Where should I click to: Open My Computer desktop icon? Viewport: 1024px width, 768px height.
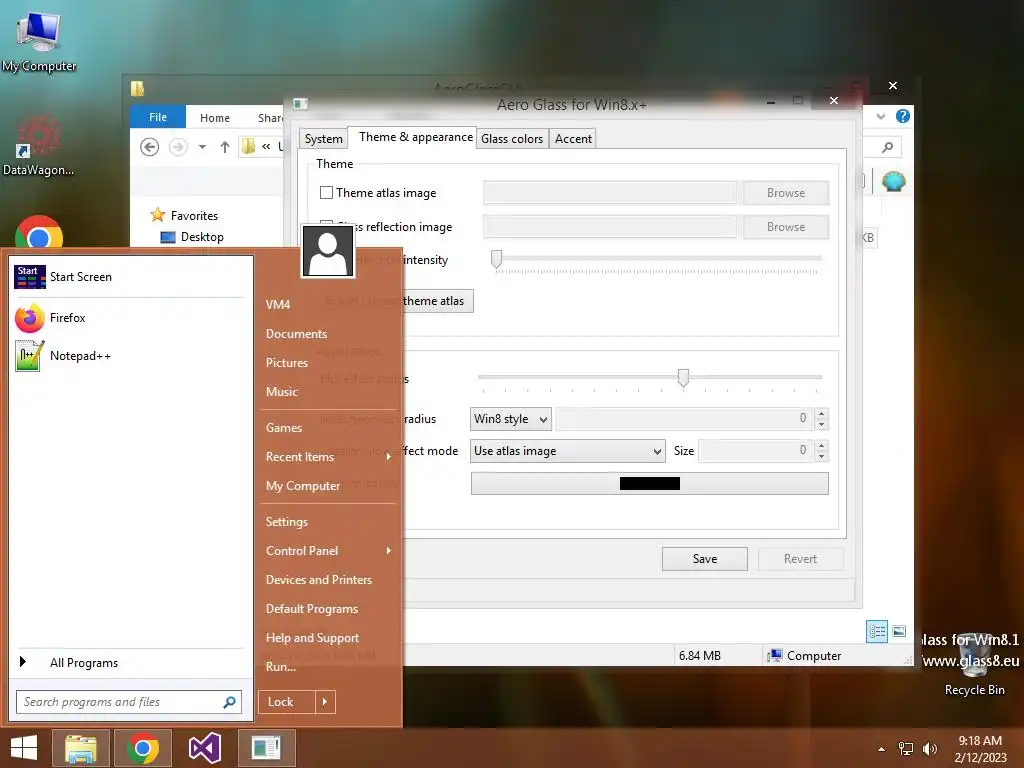point(39,40)
